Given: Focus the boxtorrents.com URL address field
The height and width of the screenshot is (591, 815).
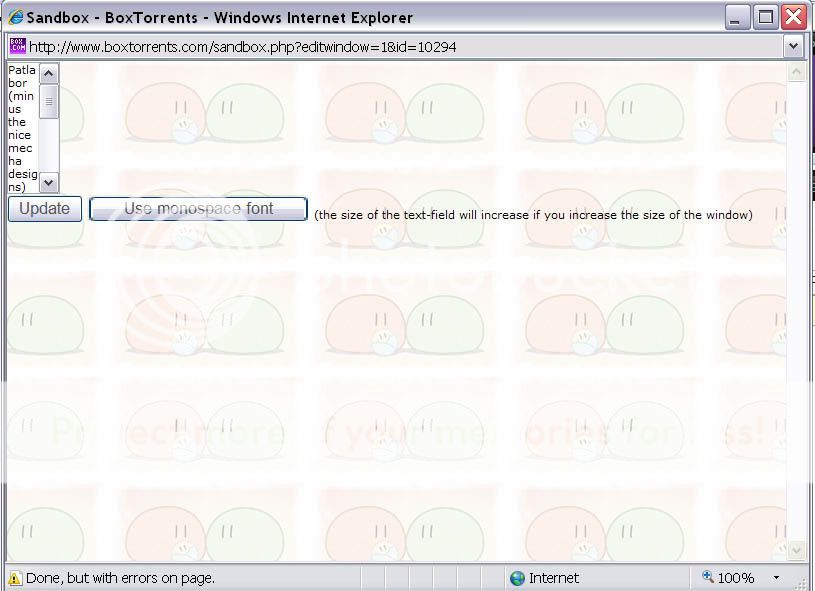Looking at the screenshot, I should (400, 46).
